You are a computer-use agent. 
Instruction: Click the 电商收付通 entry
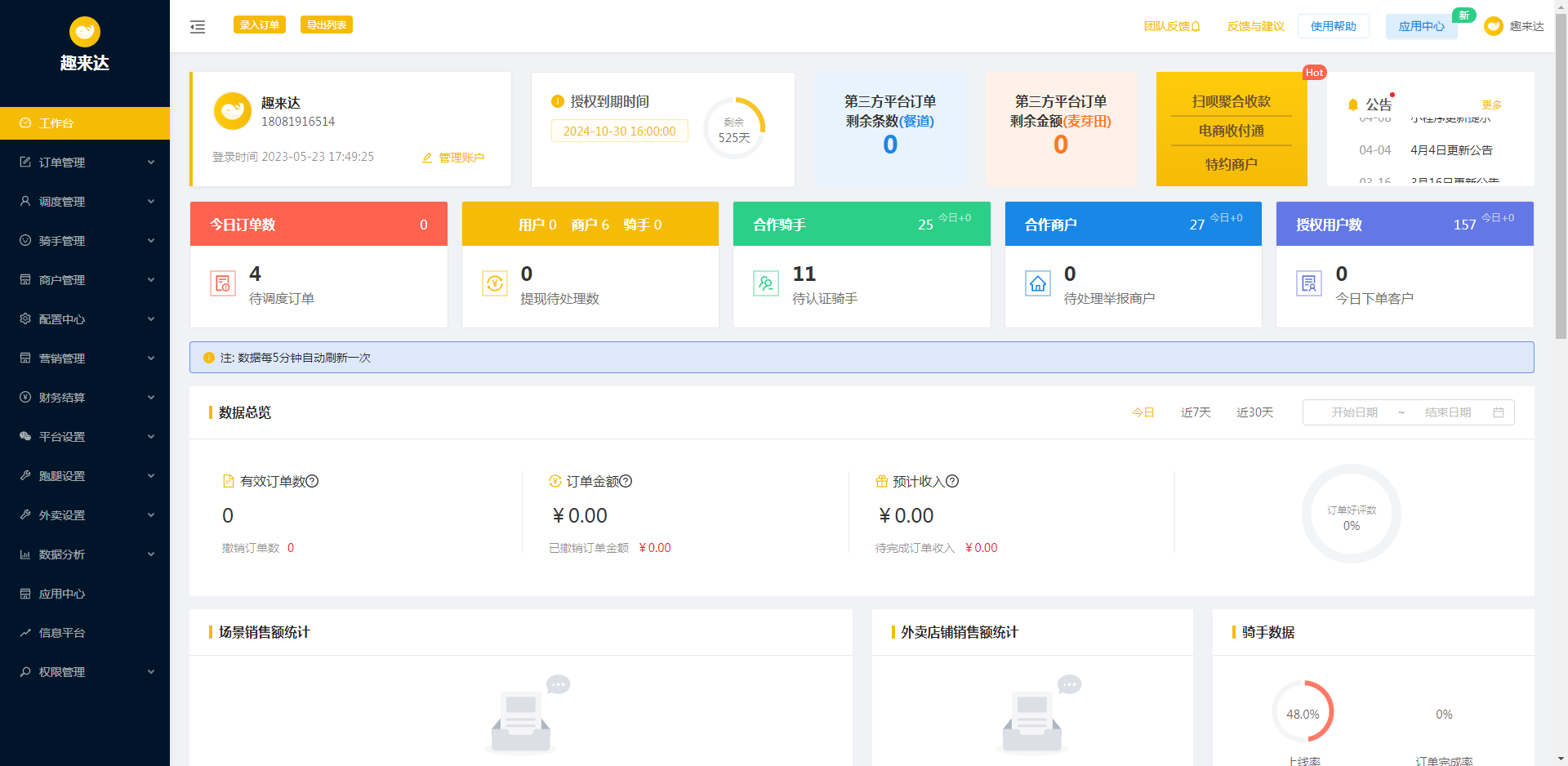[x=1232, y=131]
